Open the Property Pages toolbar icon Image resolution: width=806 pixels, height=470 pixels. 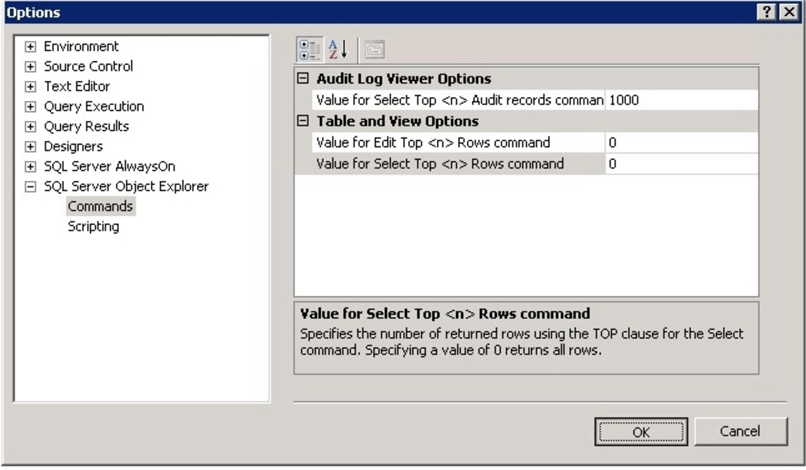[x=374, y=50]
